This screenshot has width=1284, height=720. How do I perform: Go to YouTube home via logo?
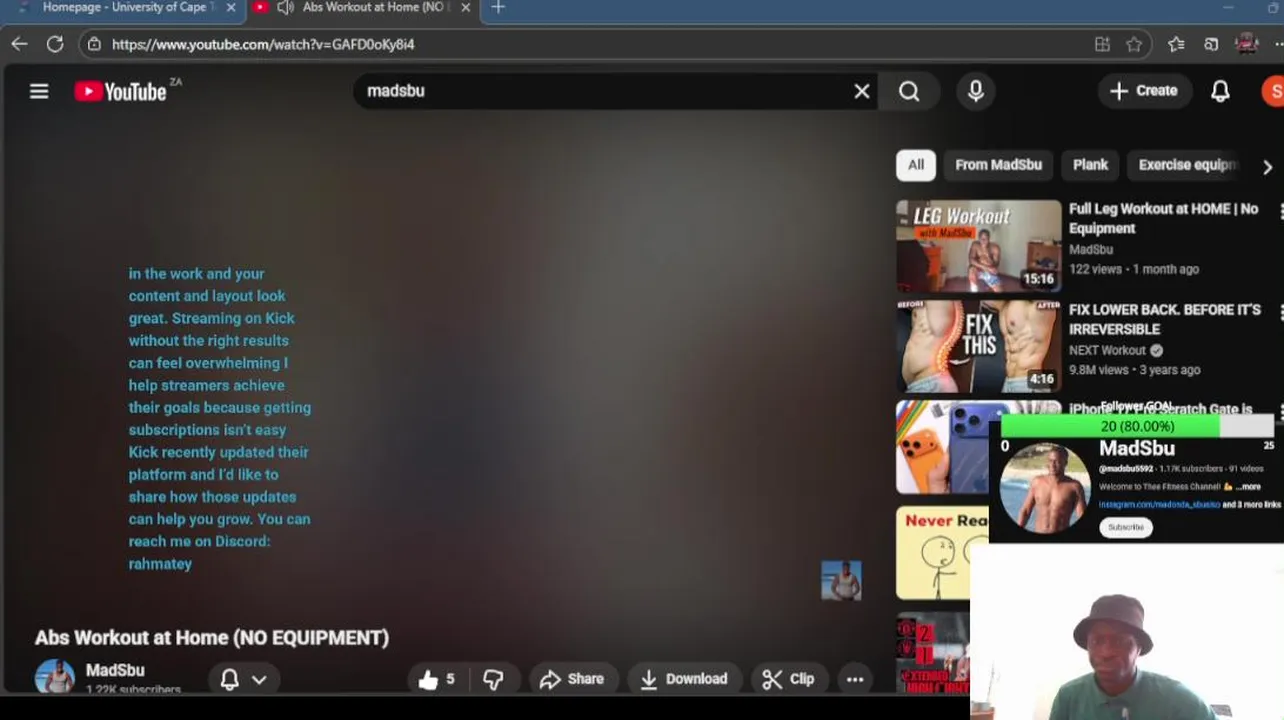pos(121,91)
